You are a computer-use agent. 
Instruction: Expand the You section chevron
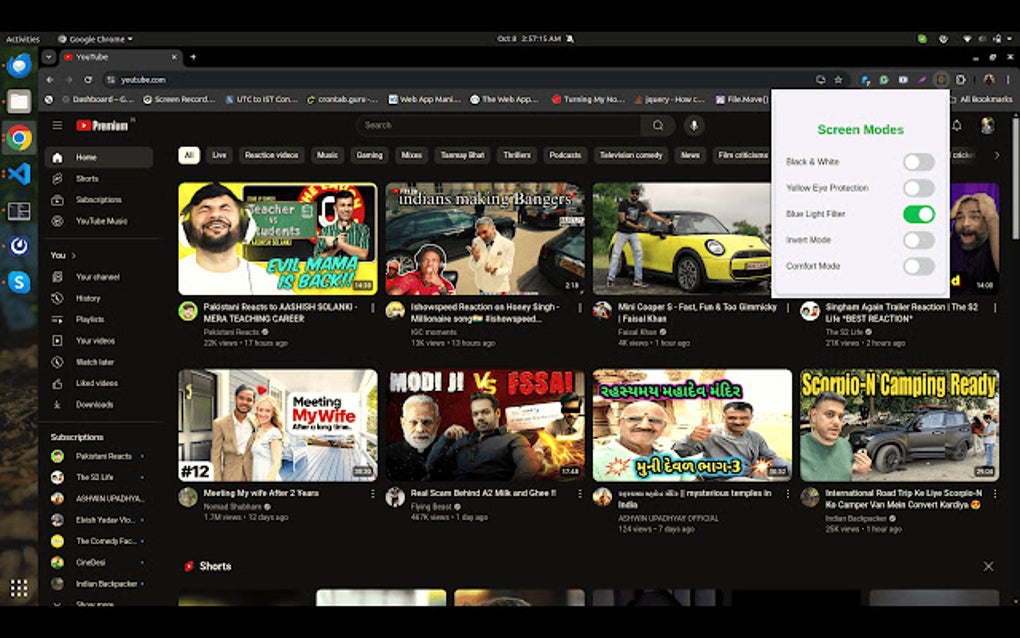(74, 256)
